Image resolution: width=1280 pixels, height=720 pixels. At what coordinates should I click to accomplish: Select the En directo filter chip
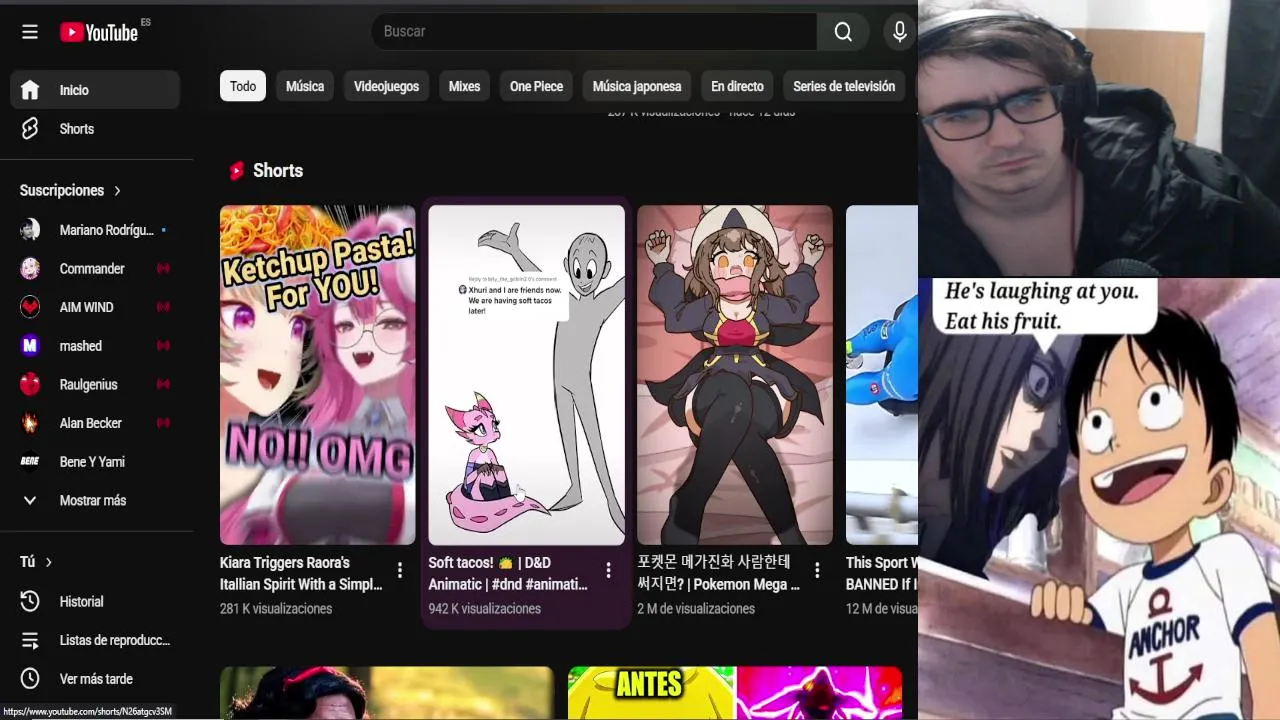point(737,86)
